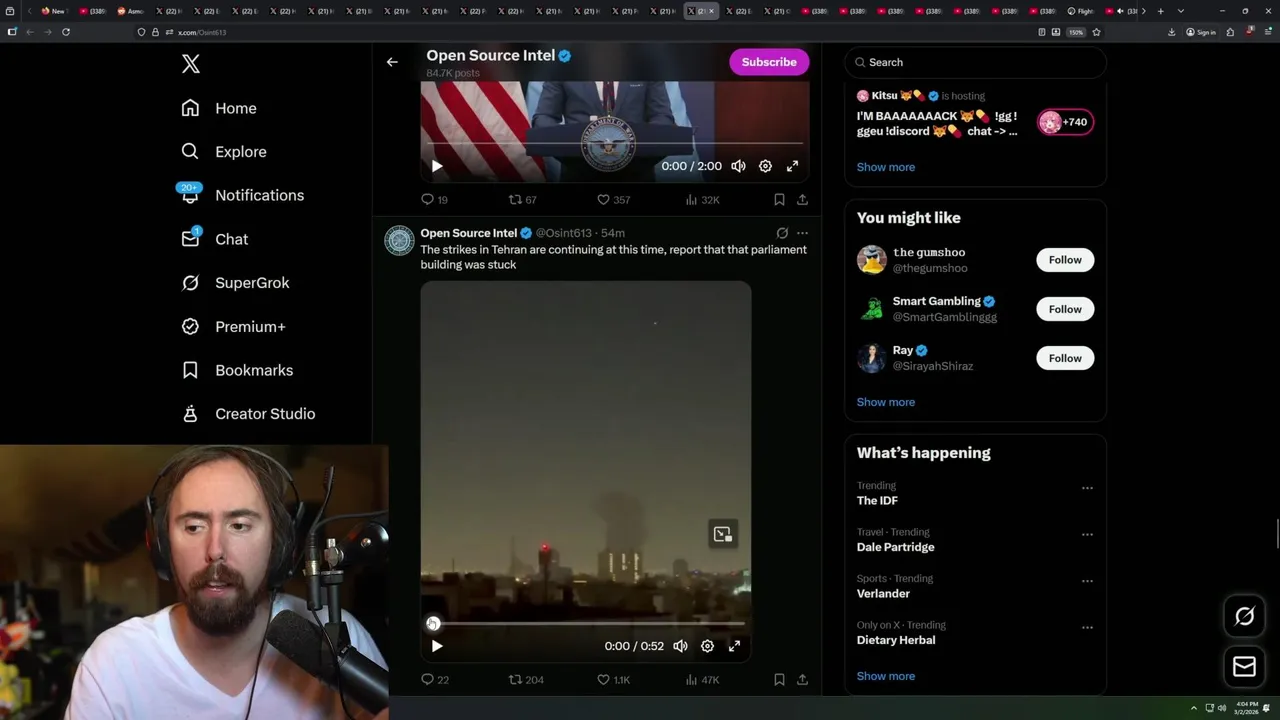Viewport: 1280px width, 720px height.
Task: Share the post with 357 likes
Action: coord(802,200)
